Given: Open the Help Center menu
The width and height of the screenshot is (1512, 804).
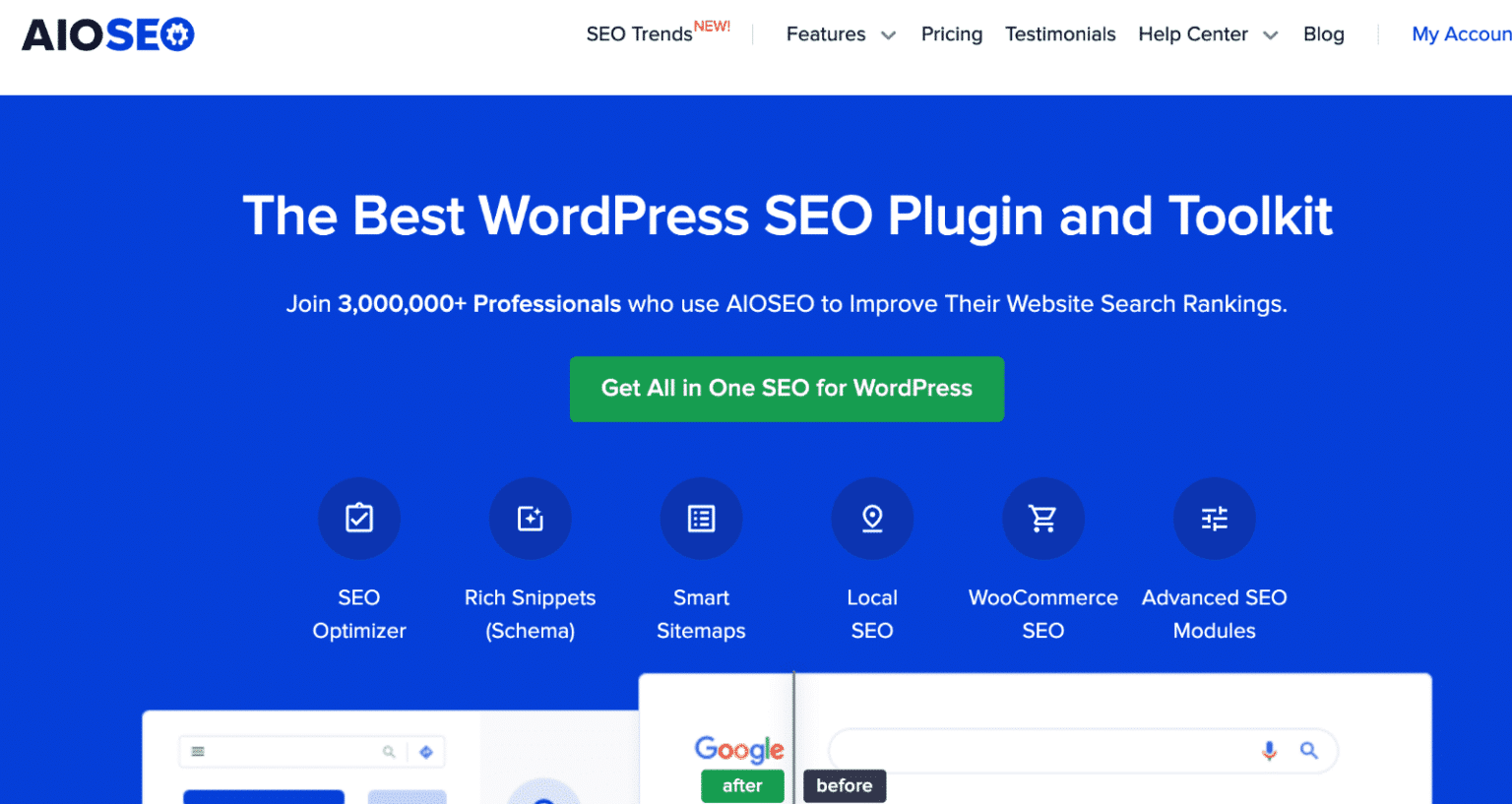Looking at the screenshot, I should [x=1193, y=34].
